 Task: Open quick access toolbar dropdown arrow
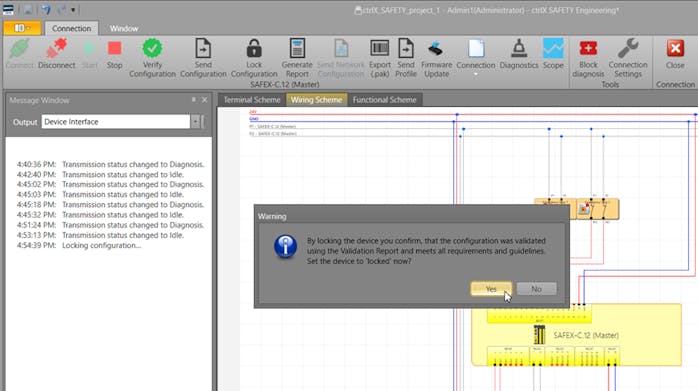[x=73, y=10]
